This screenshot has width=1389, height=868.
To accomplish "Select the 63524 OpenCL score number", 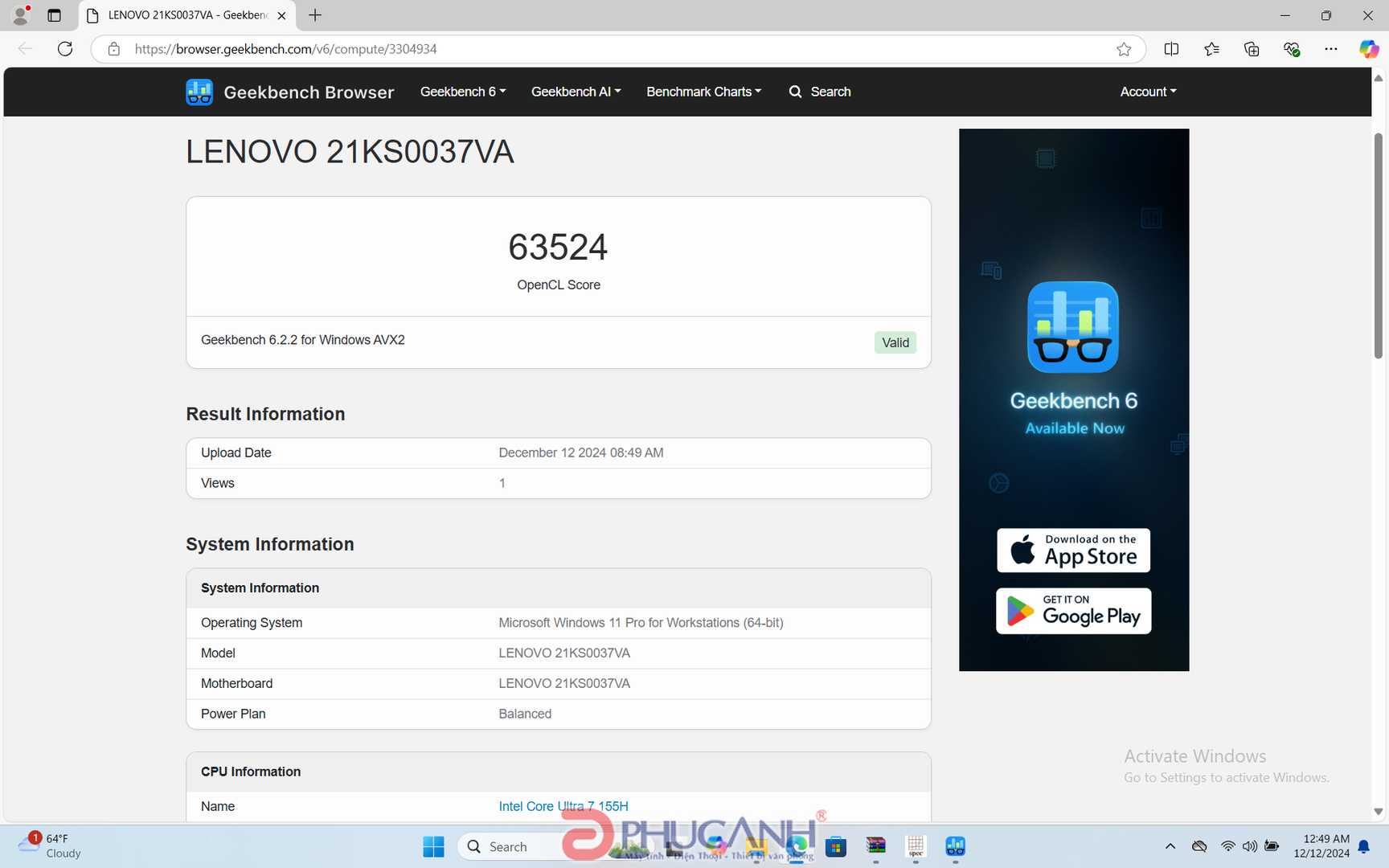I will click(558, 247).
